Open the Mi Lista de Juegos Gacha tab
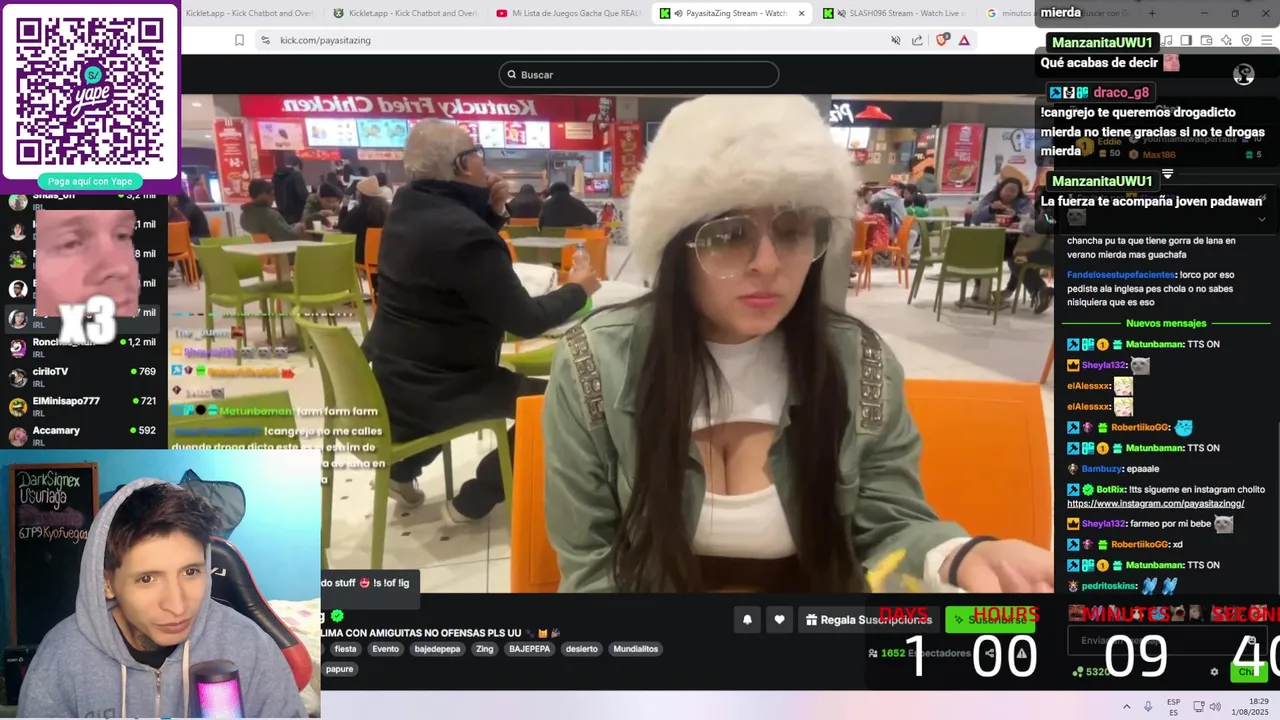The height and width of the screenshot is (720, 1280). [x=568, y=13]
